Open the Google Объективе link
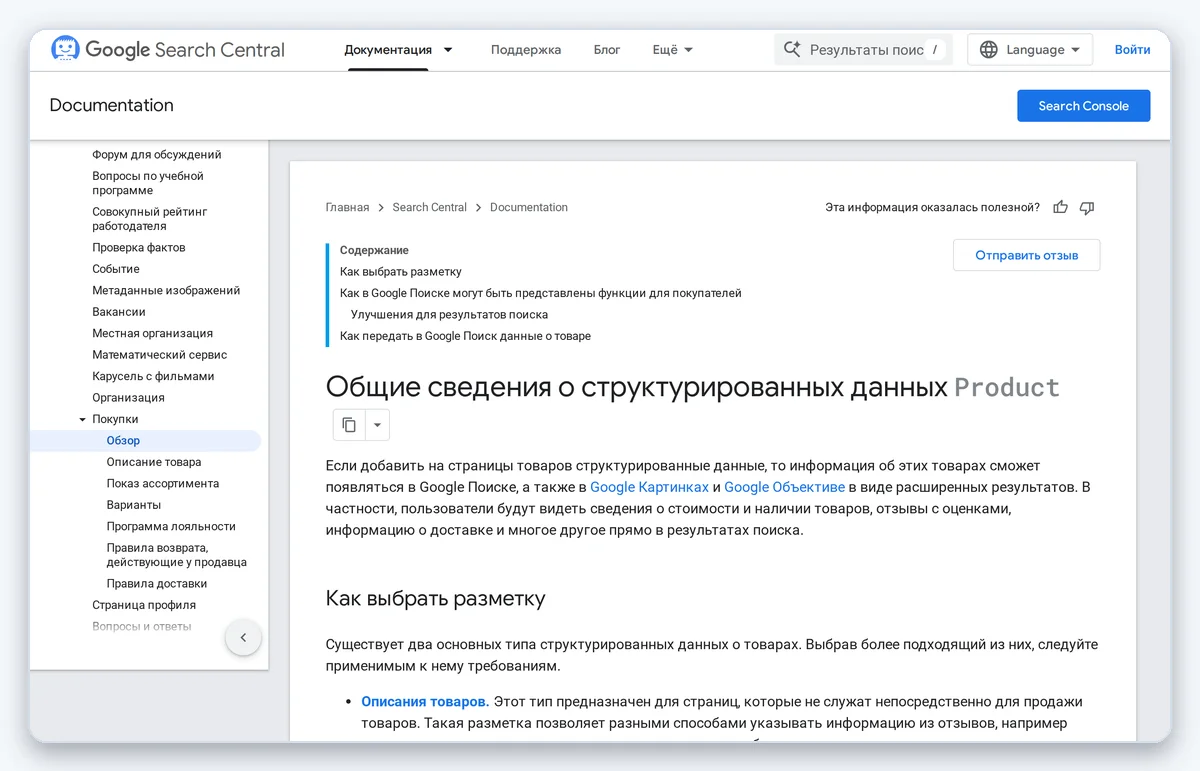Screen dimensions: 1200x771 point(784,487)
